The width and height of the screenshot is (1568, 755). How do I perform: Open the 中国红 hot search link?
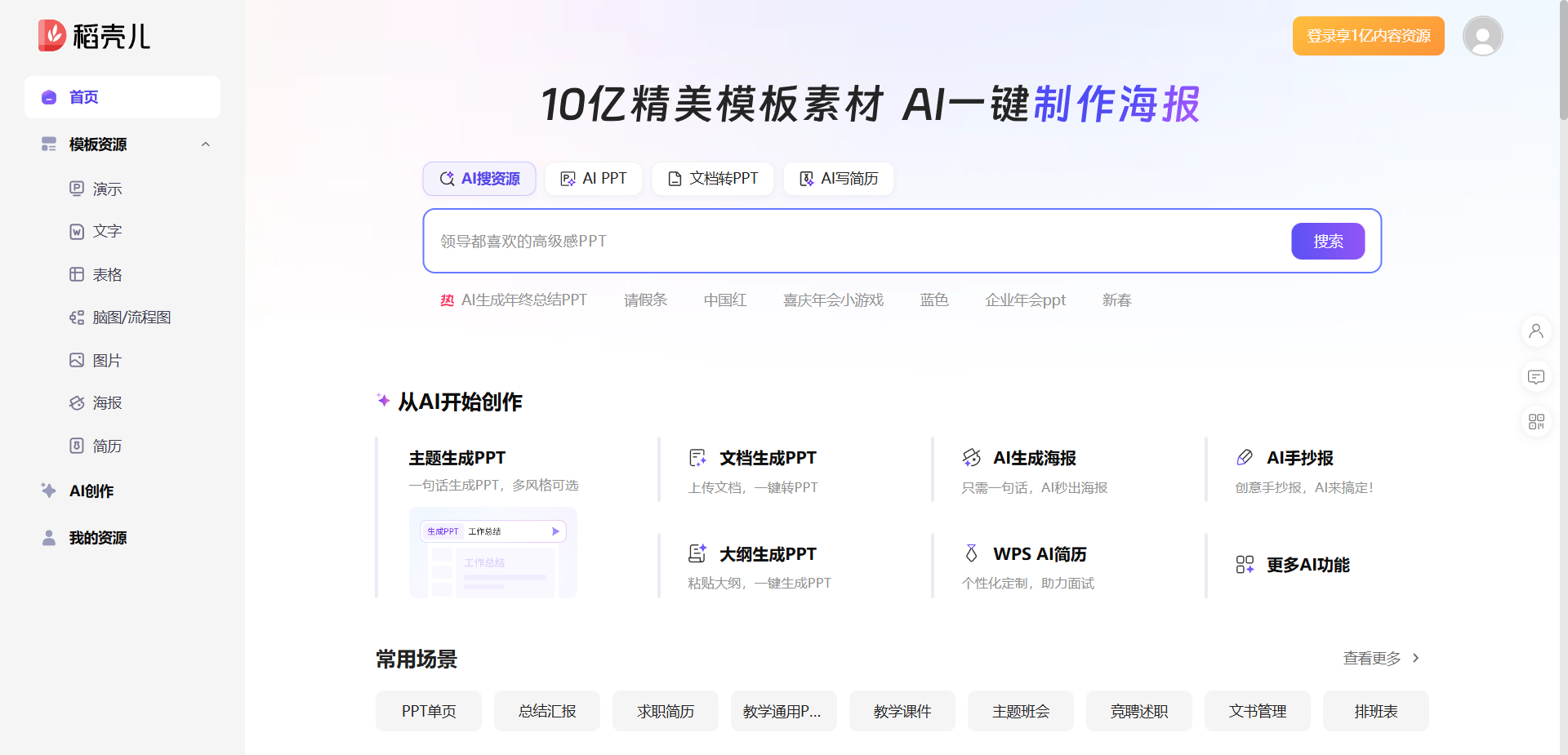(x=724, y=300)
